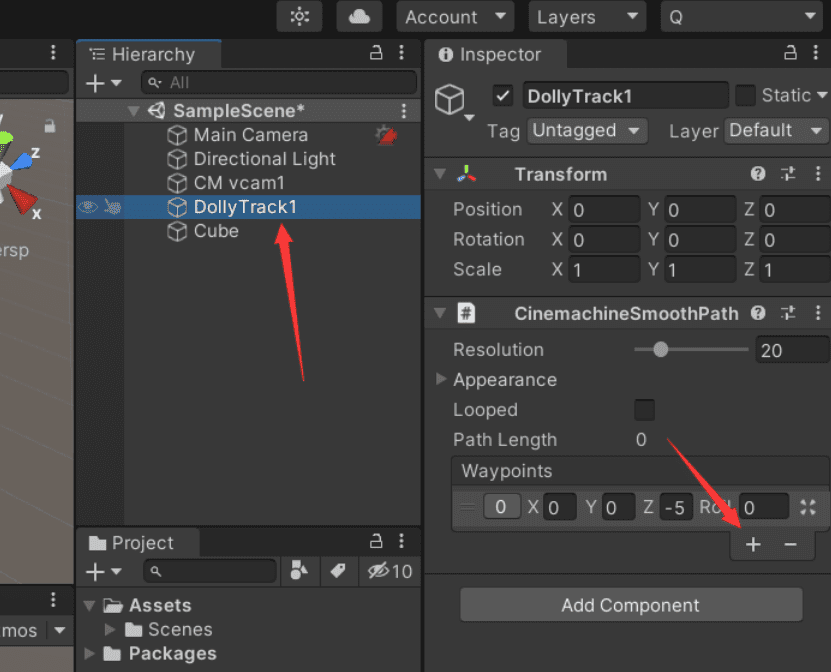Open Transform component preset settings icon
831x672 pixels.
point(788,174)
